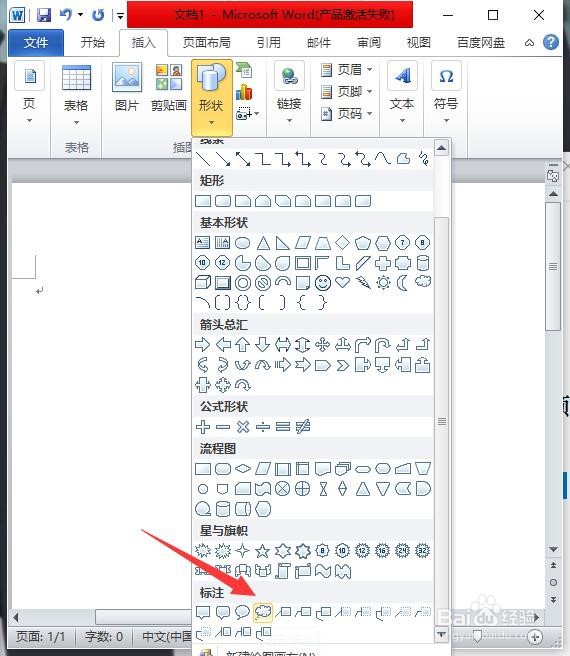Choose the moon shape
The image size is (570, 656).
click(x=403, y=283)
